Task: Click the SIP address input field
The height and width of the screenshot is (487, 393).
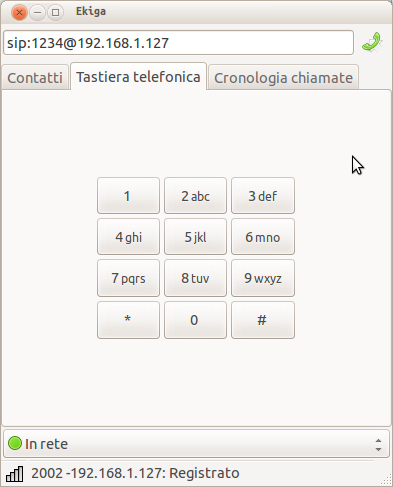Action: tap(178, 43)
